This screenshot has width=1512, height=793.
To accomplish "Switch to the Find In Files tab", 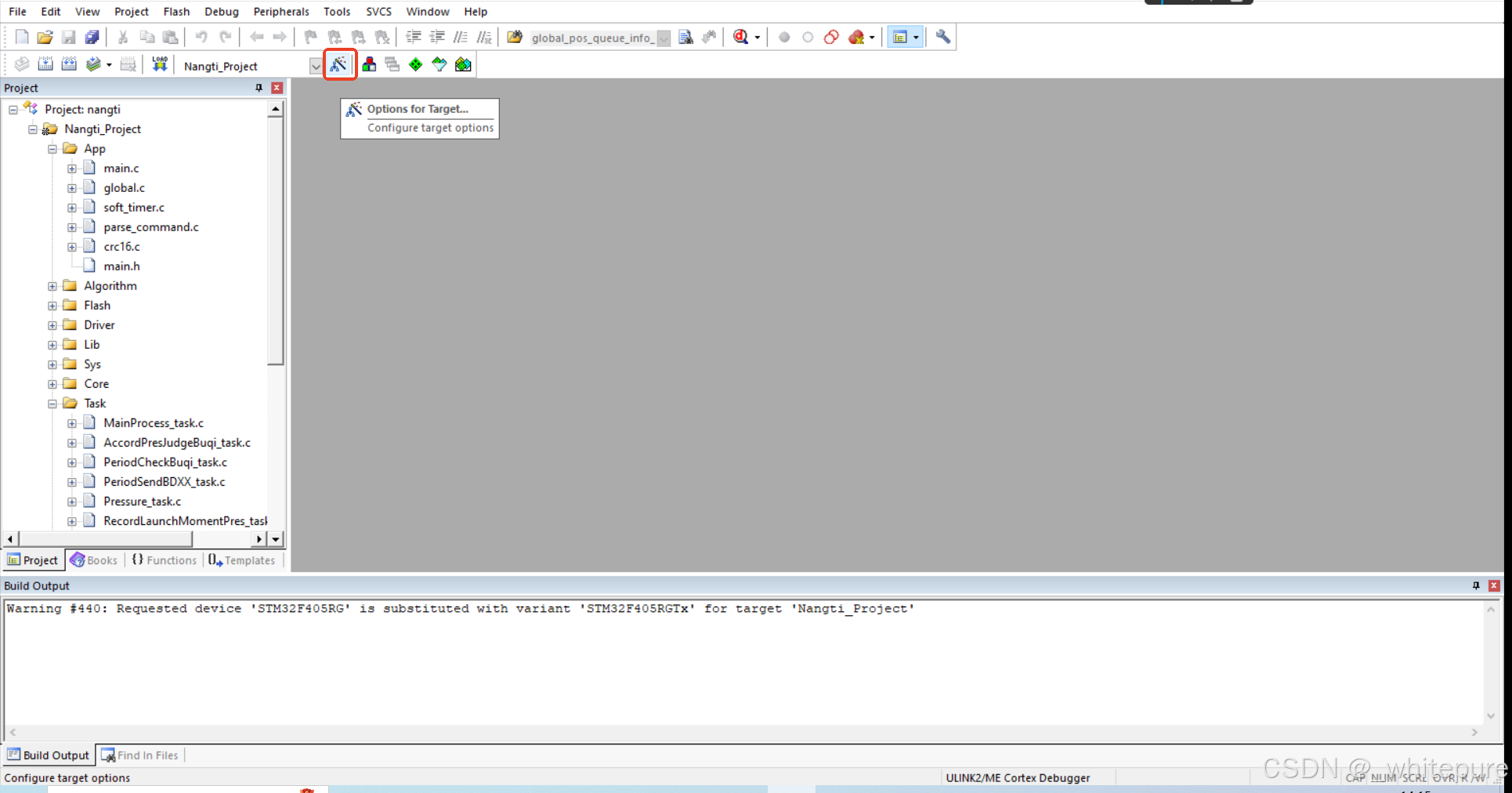I will click(x=140, y=755).
